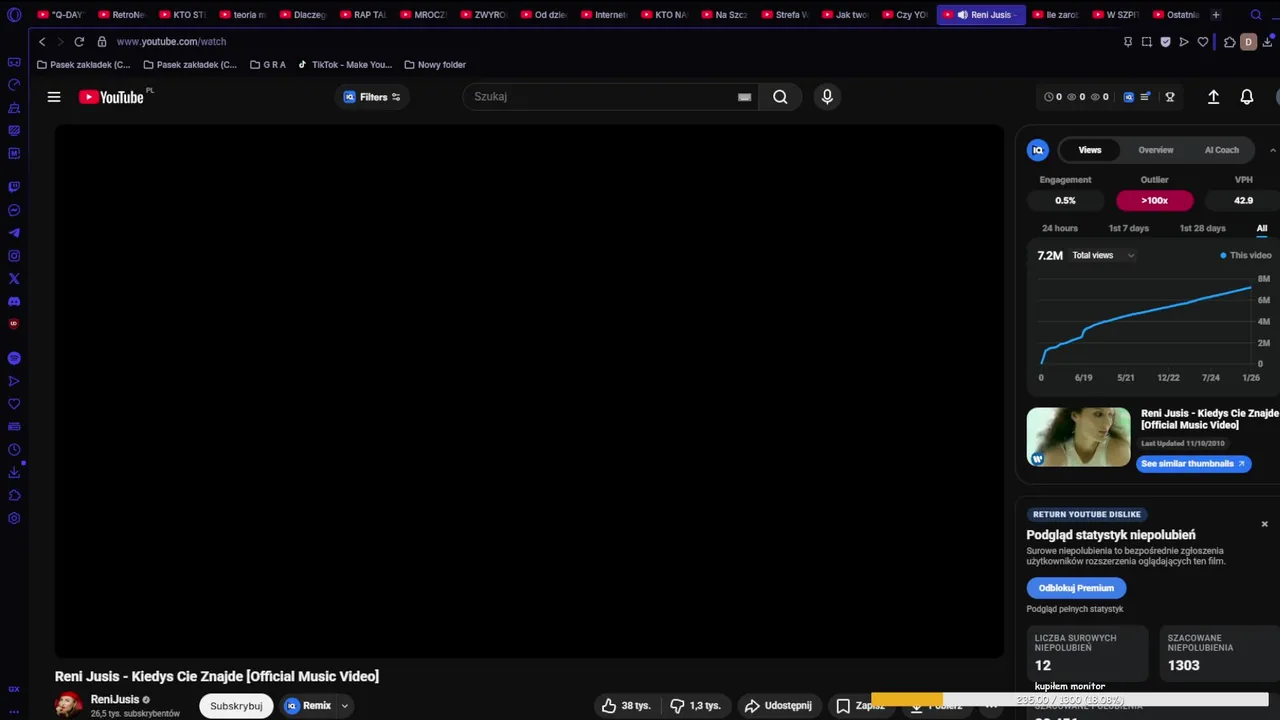The width and height of the screenshot is (1280, 720).
Task: Open Instagram in the Opera sidebar
Action: pyautogui.click(x=14, y=256)
